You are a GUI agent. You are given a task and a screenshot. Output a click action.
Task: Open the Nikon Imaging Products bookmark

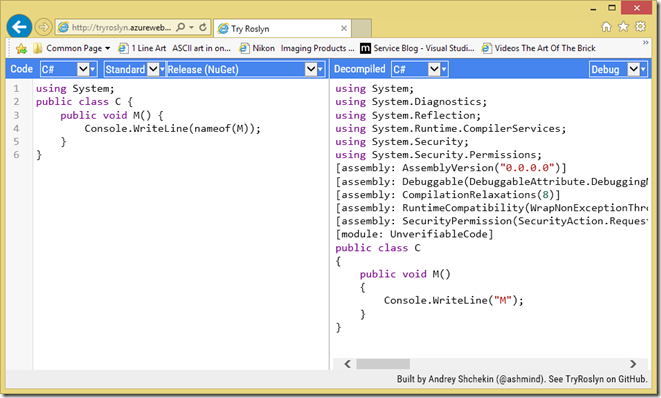click(x=297, y=48)
